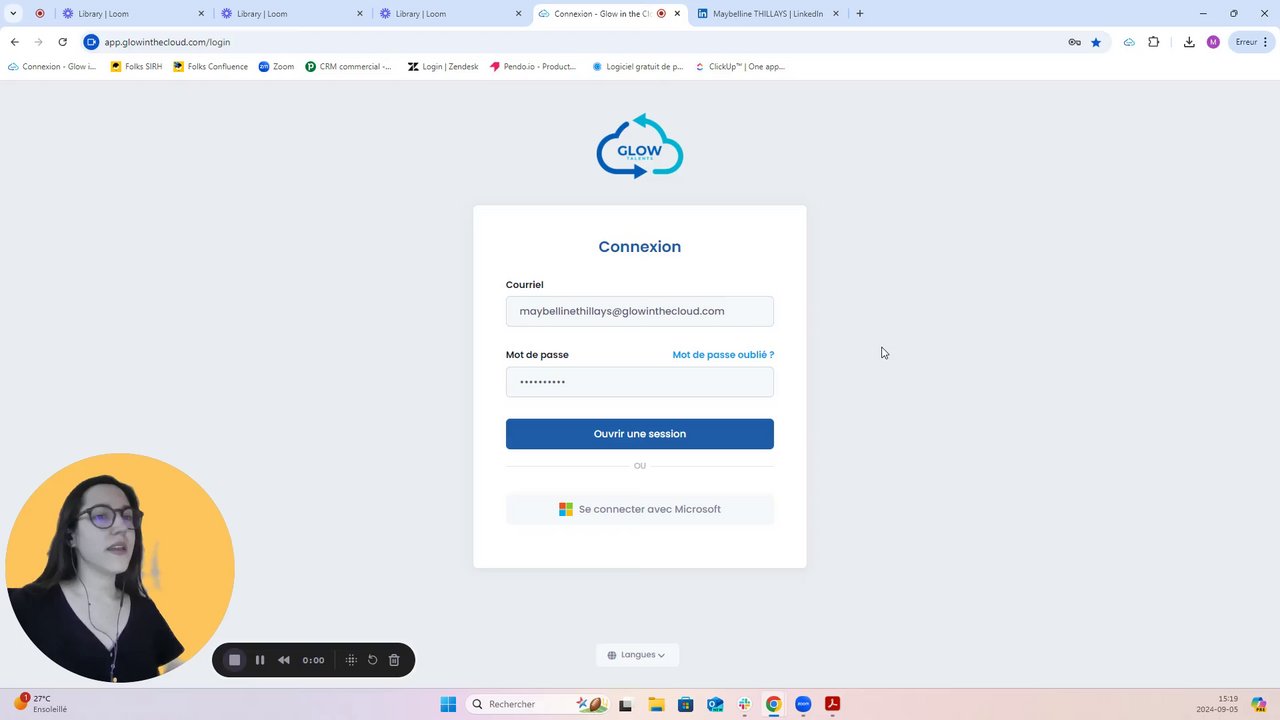Open the Chrome extensions puzzle icon
The image size is (1280, 720).
[x=1154, y=42]
